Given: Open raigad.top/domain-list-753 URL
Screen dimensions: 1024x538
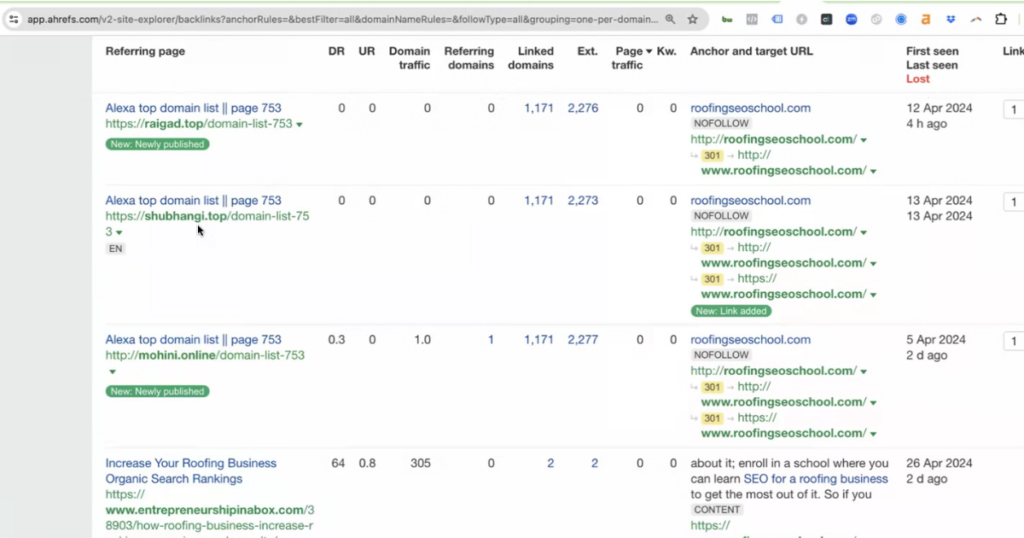Looking at the screenshot, I should pos(199,124).
